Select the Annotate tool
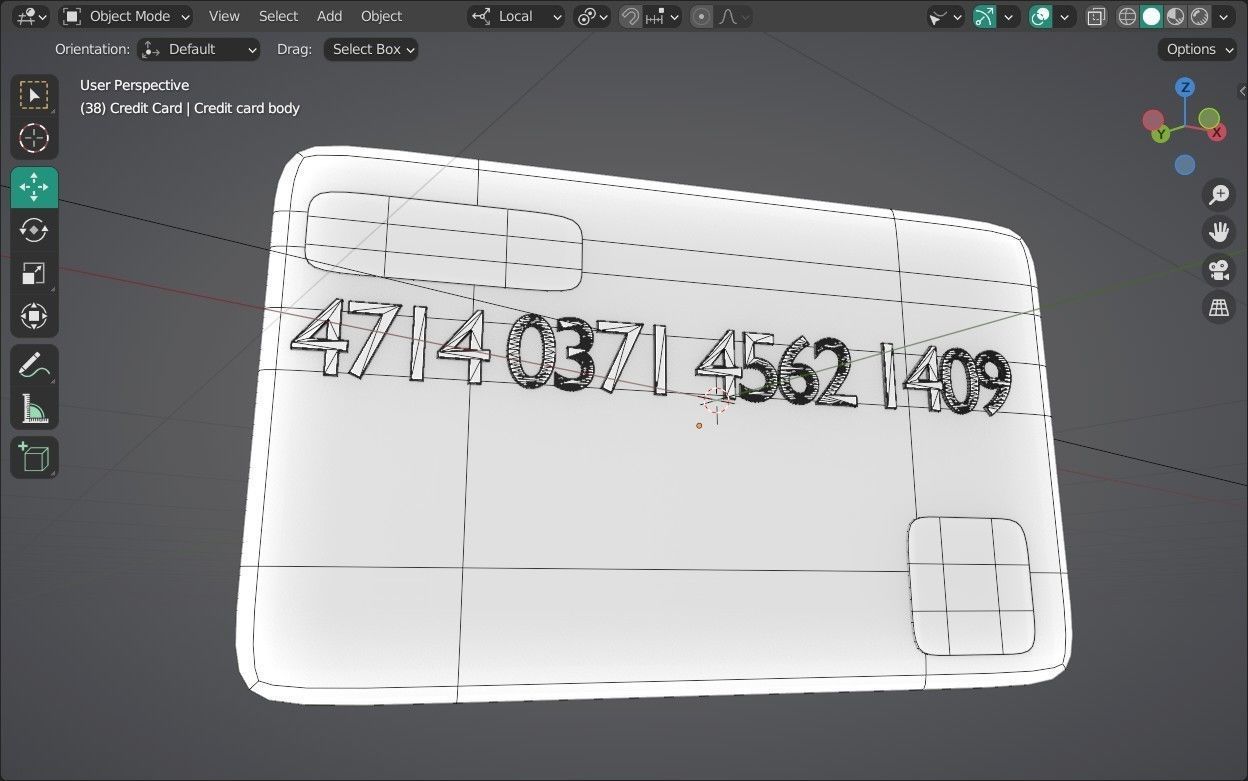 point(34,365)
